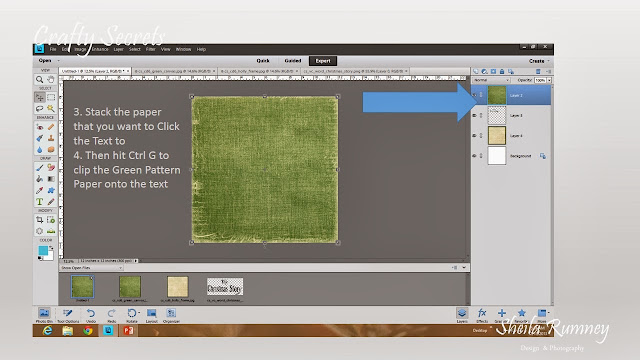This screenshot has width=640, height=360.
Task: Select the Zoom tool
Action: [x=40, y=79]
